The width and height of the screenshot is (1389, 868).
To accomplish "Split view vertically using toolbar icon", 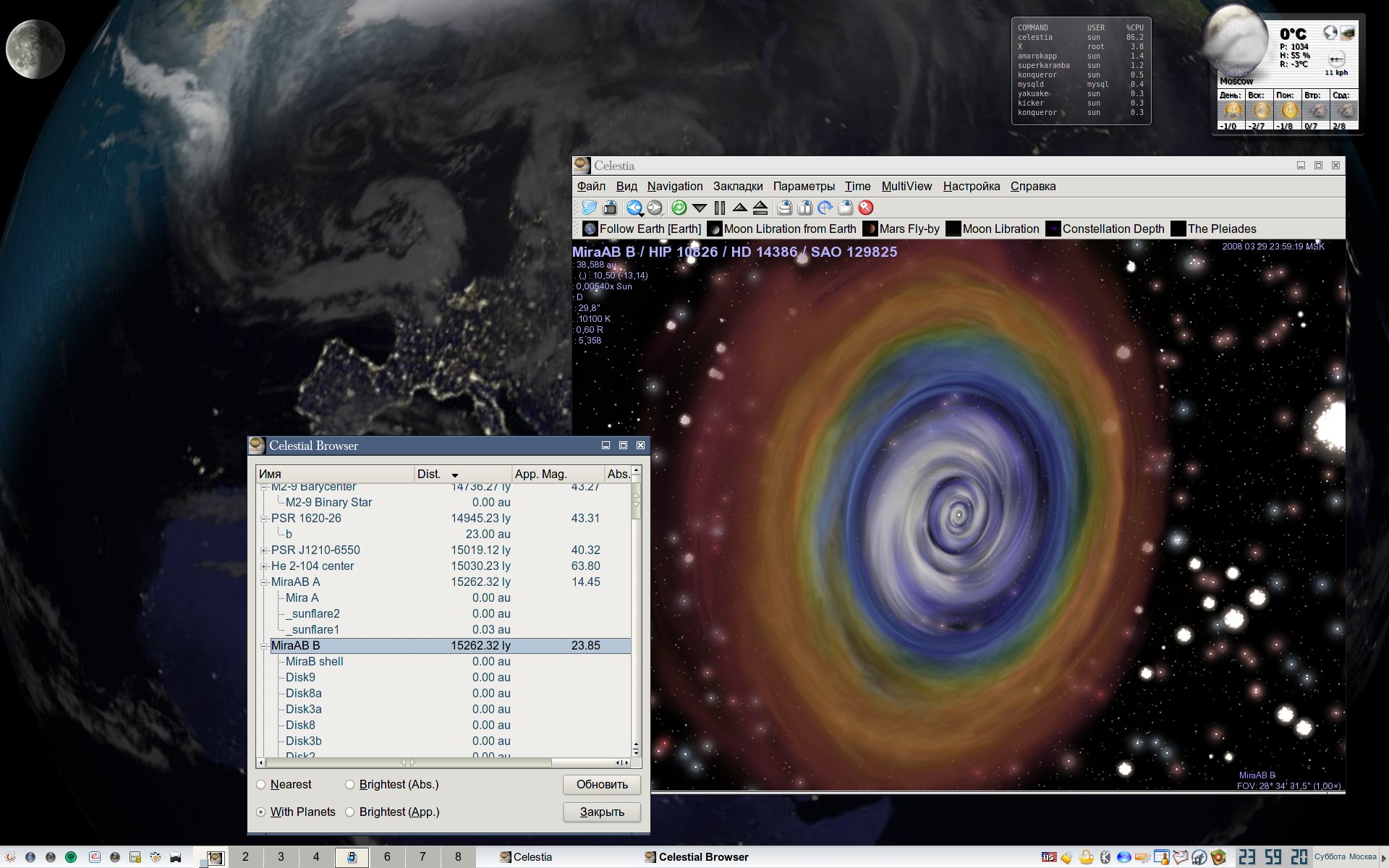I will point(804,208).
